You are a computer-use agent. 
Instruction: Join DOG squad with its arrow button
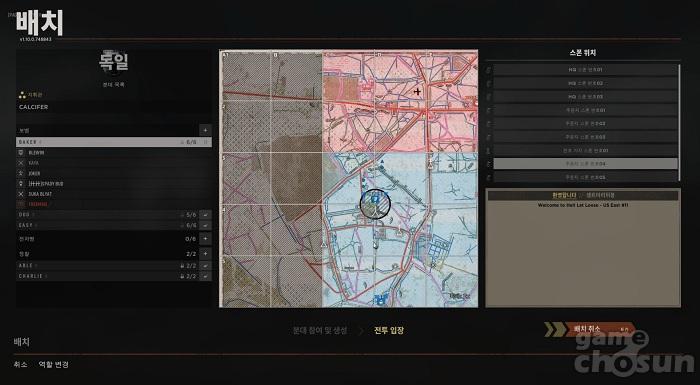click(205, 215)
